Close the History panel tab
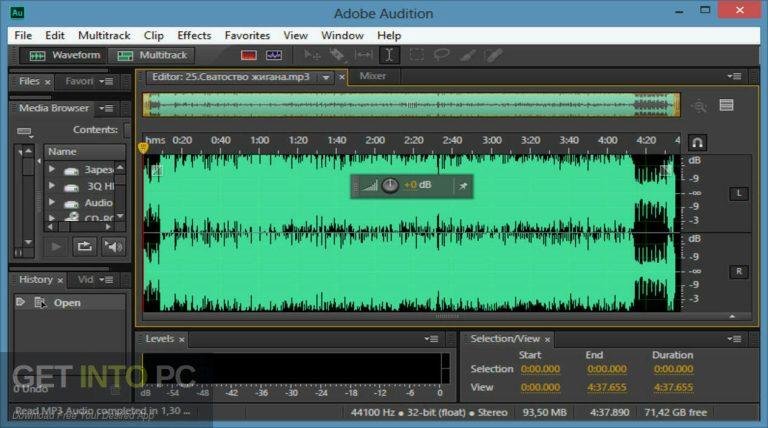 (60, 281)
